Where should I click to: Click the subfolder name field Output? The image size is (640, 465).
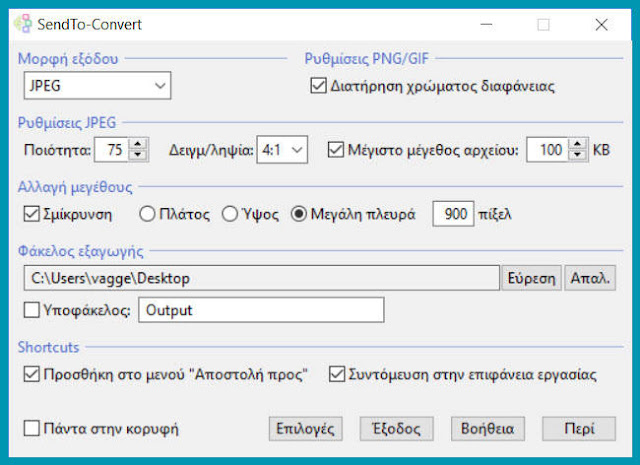(261, 310)
